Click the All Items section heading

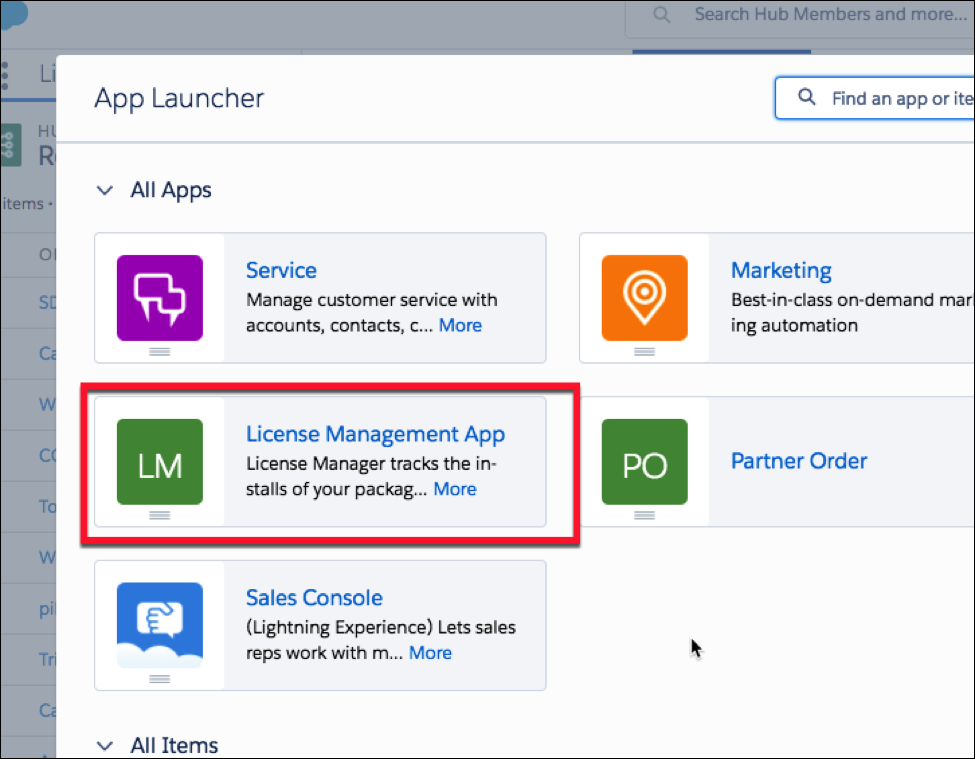(174, 745)
